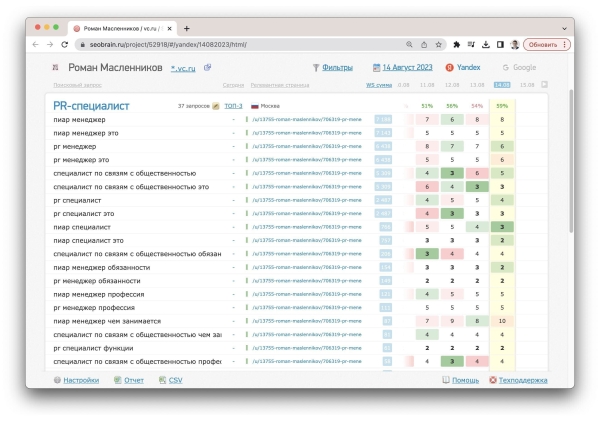Viewport: 600px width, 422px height.
Task: Click the edit icon next to vc.ru
Action: coord(207,68)
